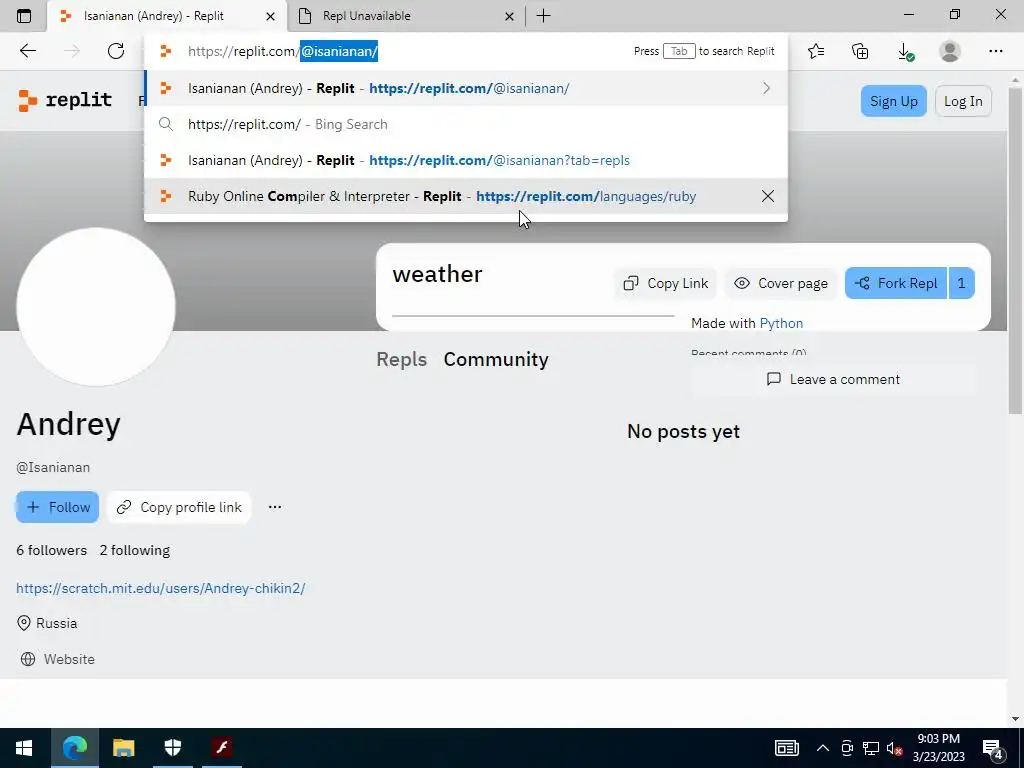Open the profile more options ellipsis
1024x768 pixels.
coord(275,507)
